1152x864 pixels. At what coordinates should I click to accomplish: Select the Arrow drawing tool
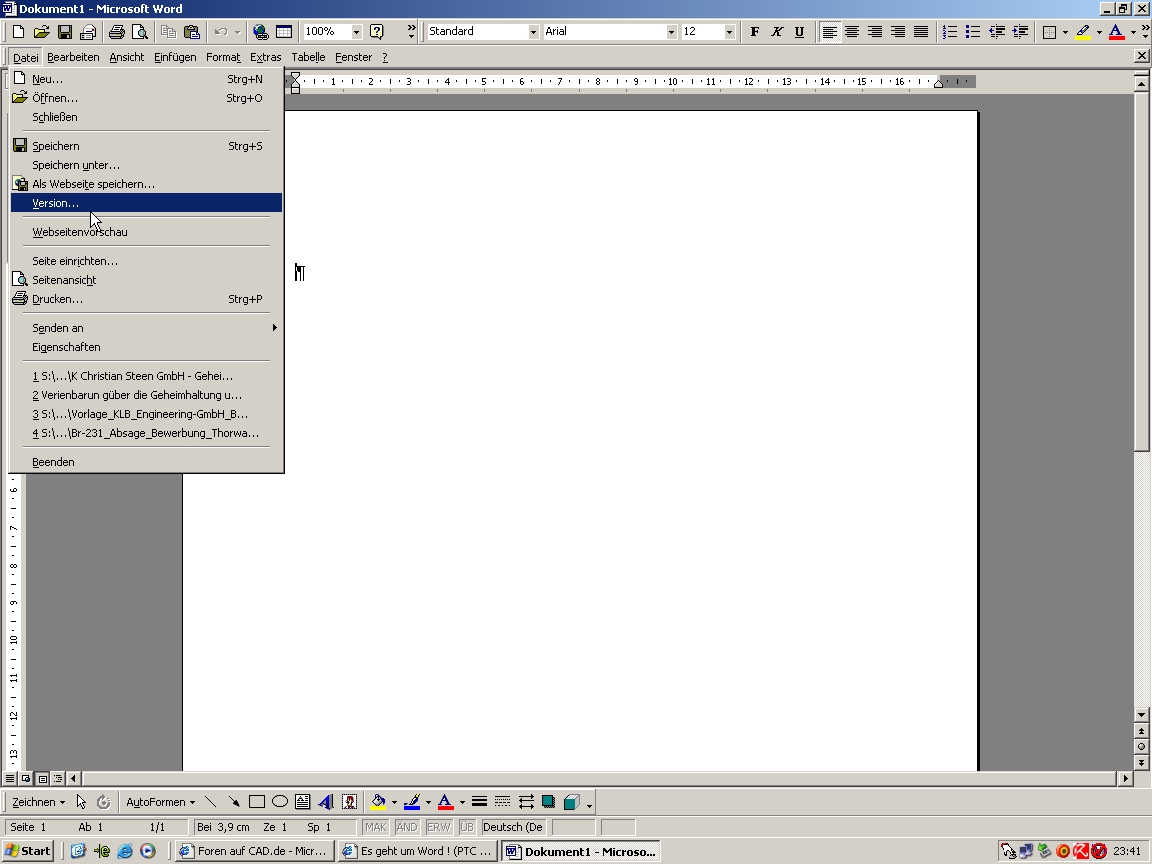[x=234, y=802]
